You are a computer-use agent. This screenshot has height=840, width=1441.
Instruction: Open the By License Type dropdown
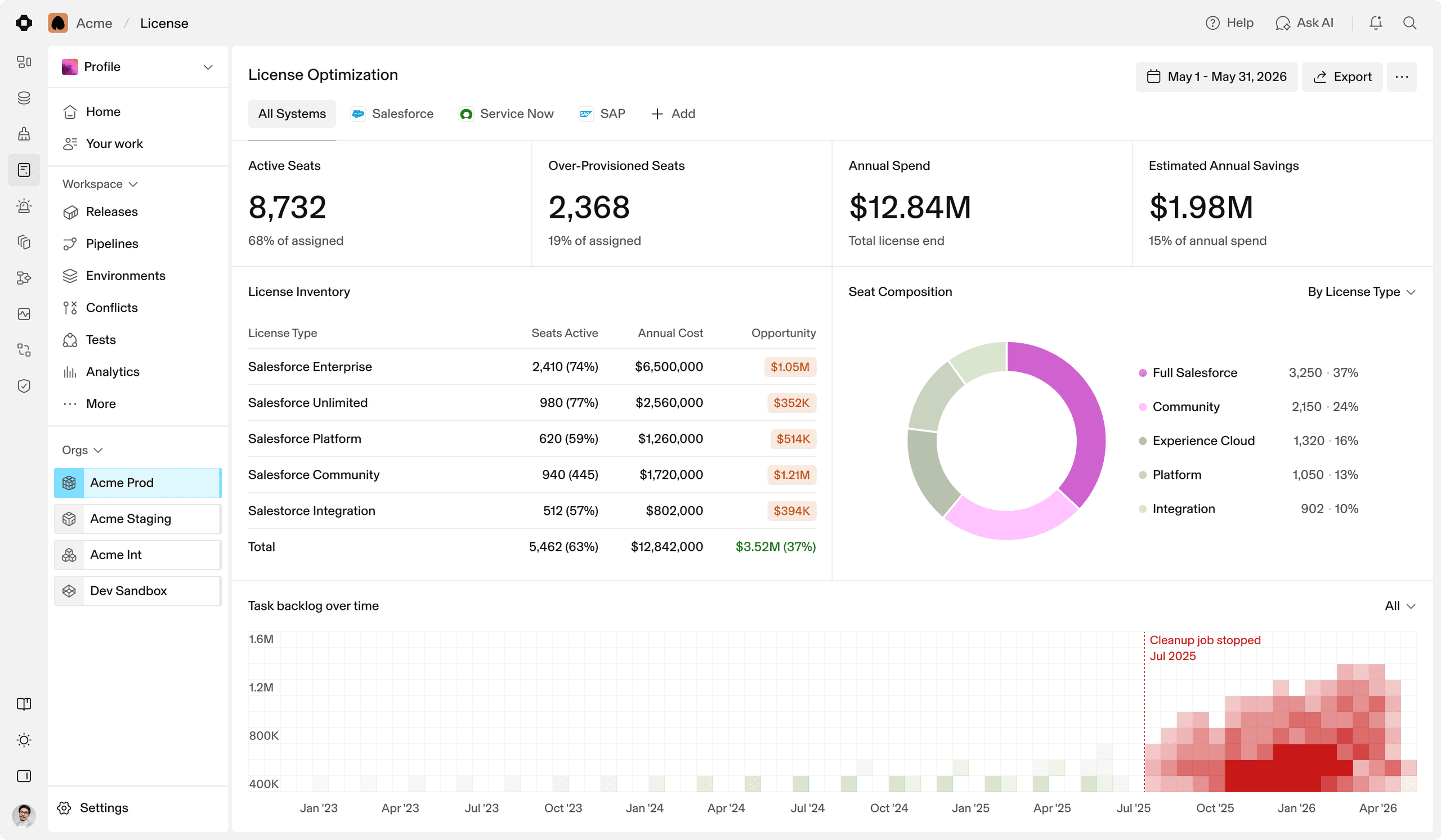pos(1362,292)
